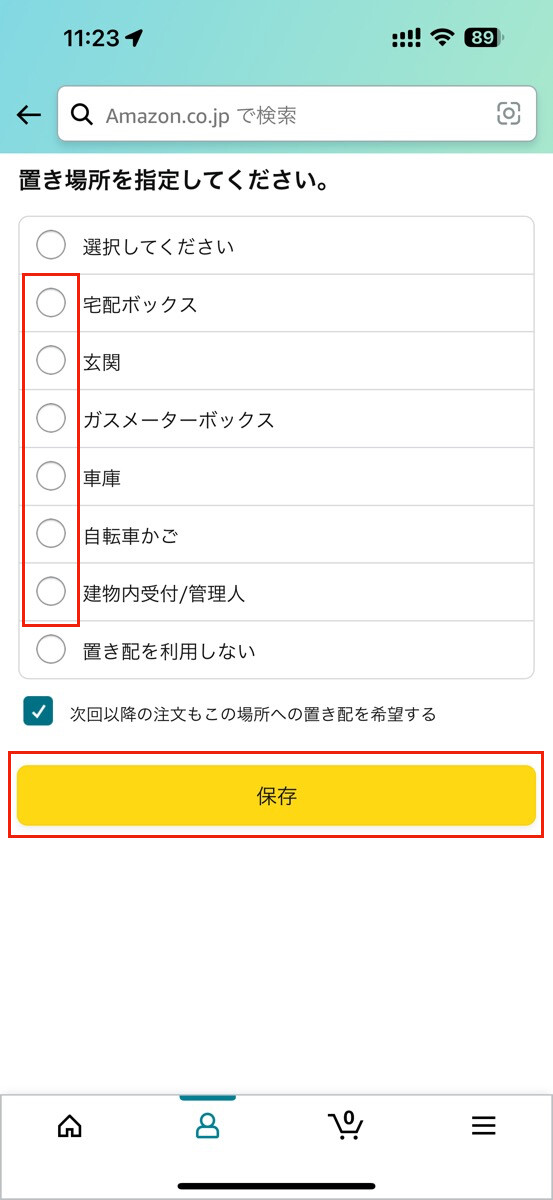The height and width of the screenshot is (1200, 553).
Task: Open the Home tab icon
Action: click(x=70, y=1126)
